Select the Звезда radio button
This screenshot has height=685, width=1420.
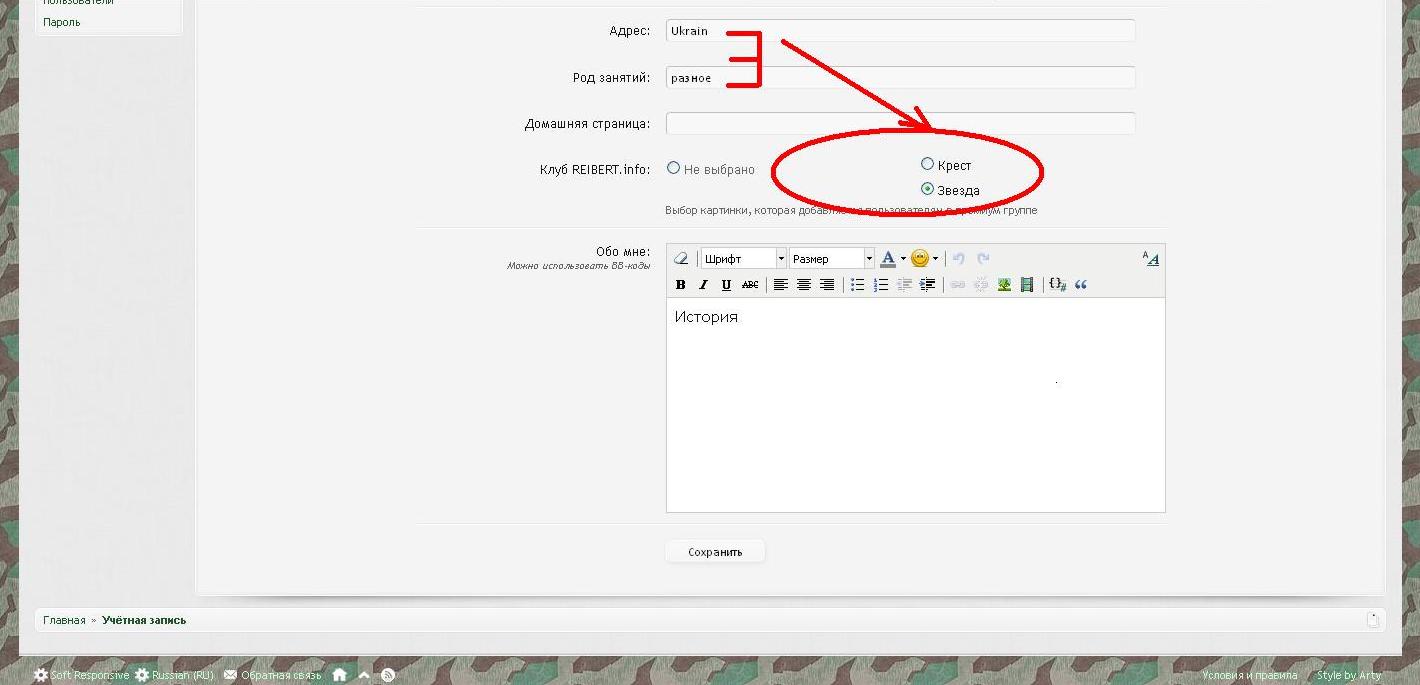(x=927, y=189)
